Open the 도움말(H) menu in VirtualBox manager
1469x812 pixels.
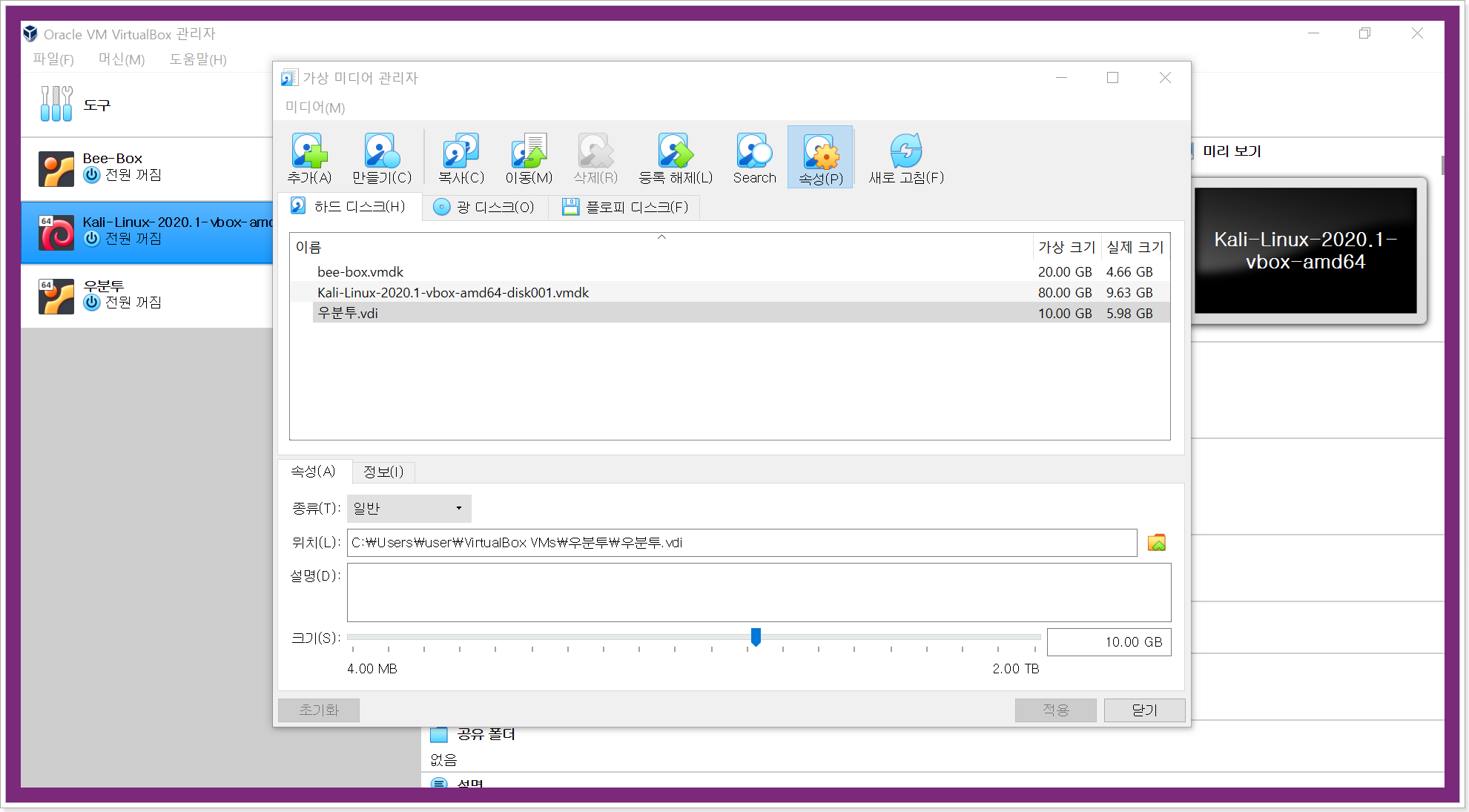(x=198, y=59)
